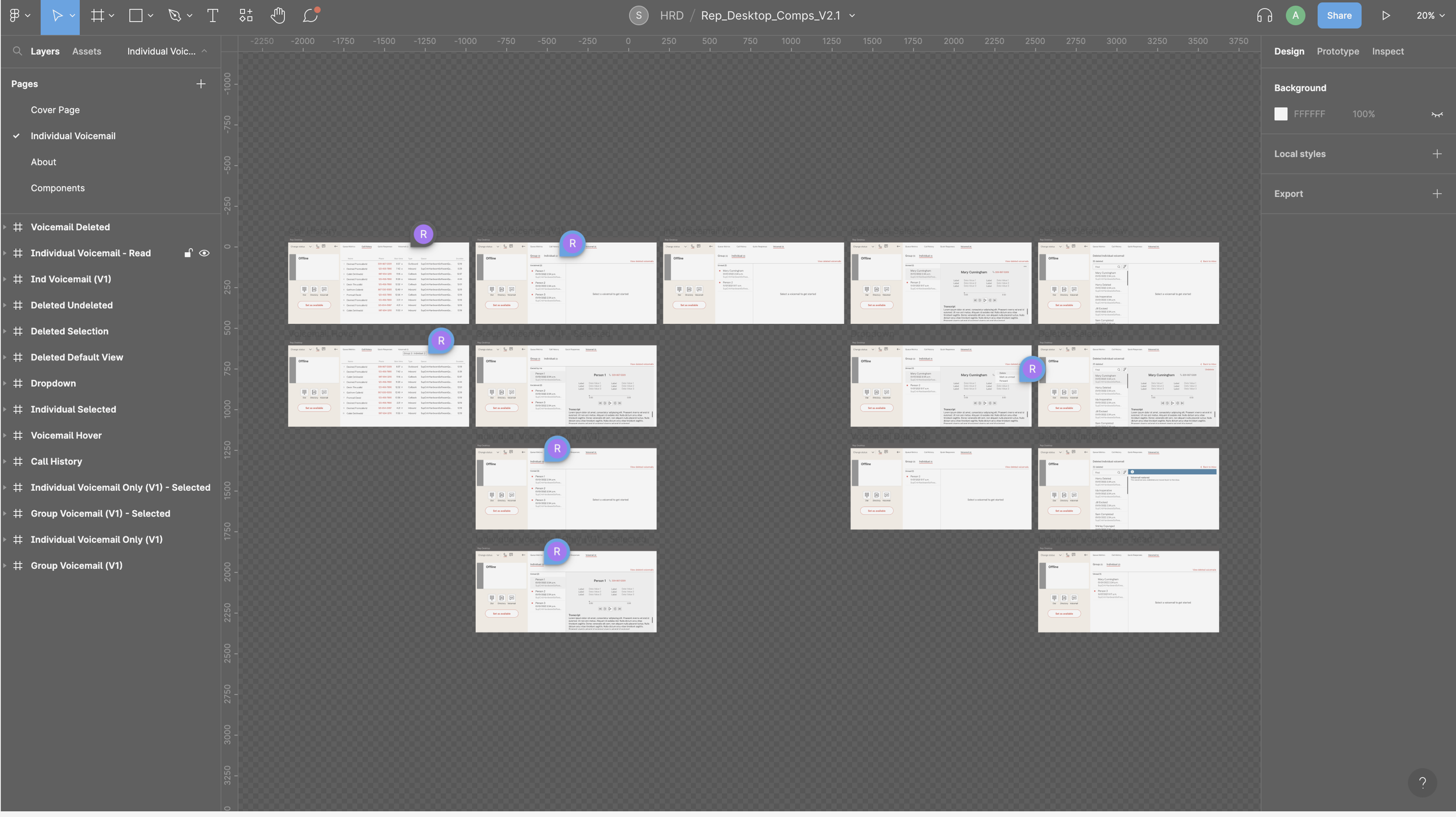1456x817 pixels.
Task: Select the Hand tool
Action: tap(278, 16)
